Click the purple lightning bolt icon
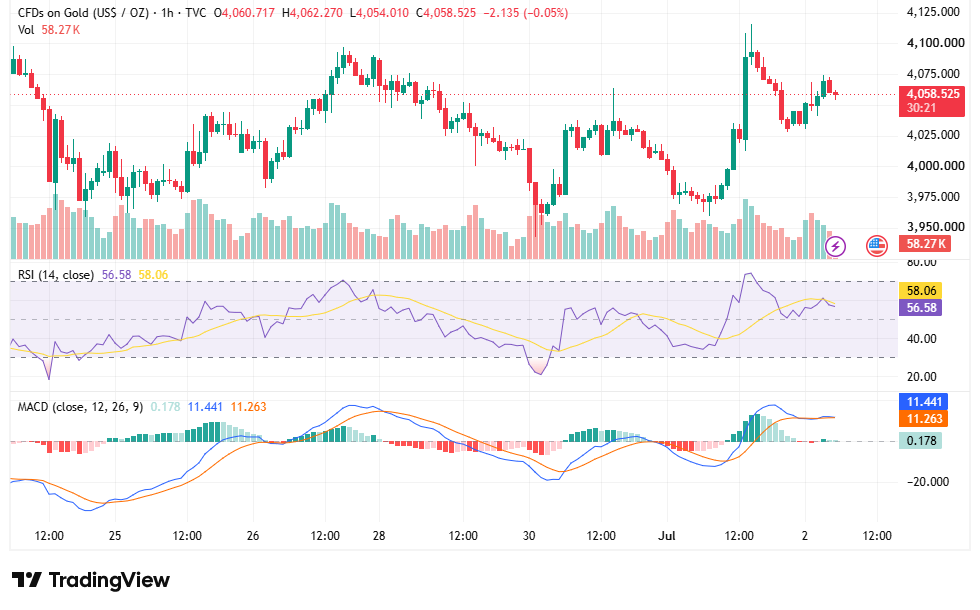980x610 pixels. 836,246
